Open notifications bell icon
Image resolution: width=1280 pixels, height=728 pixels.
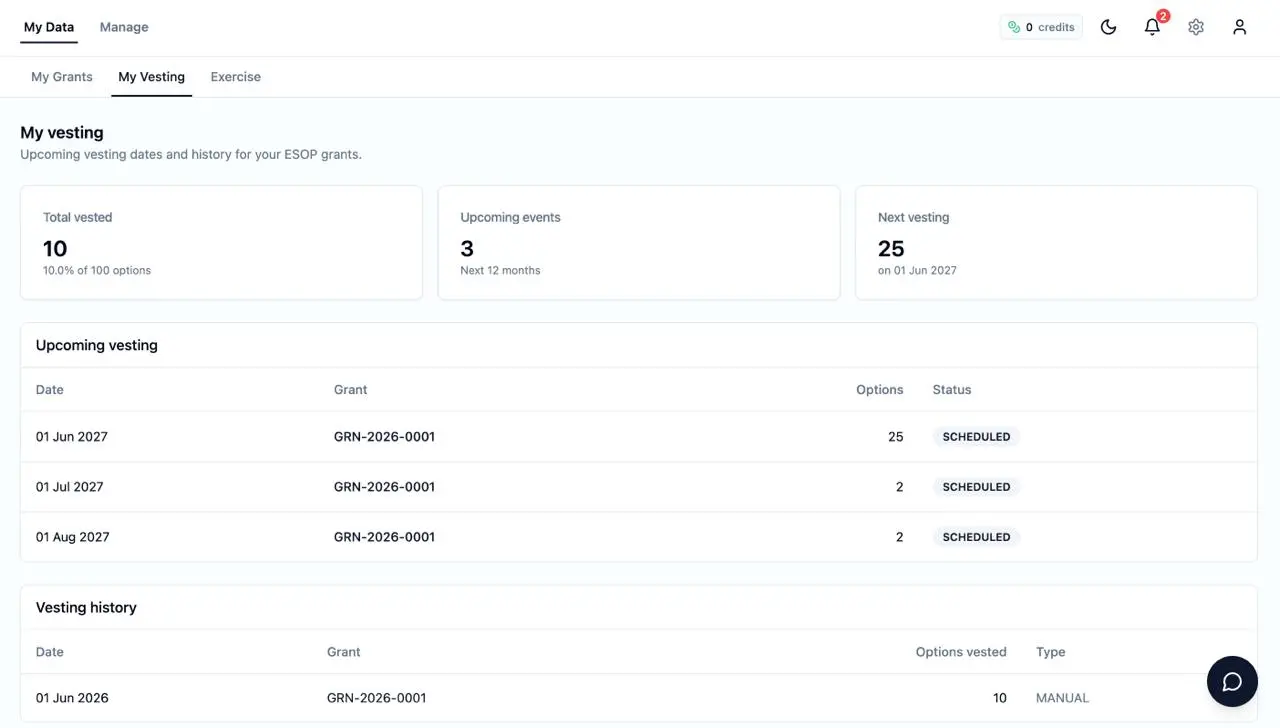[x=1152, y=27]
